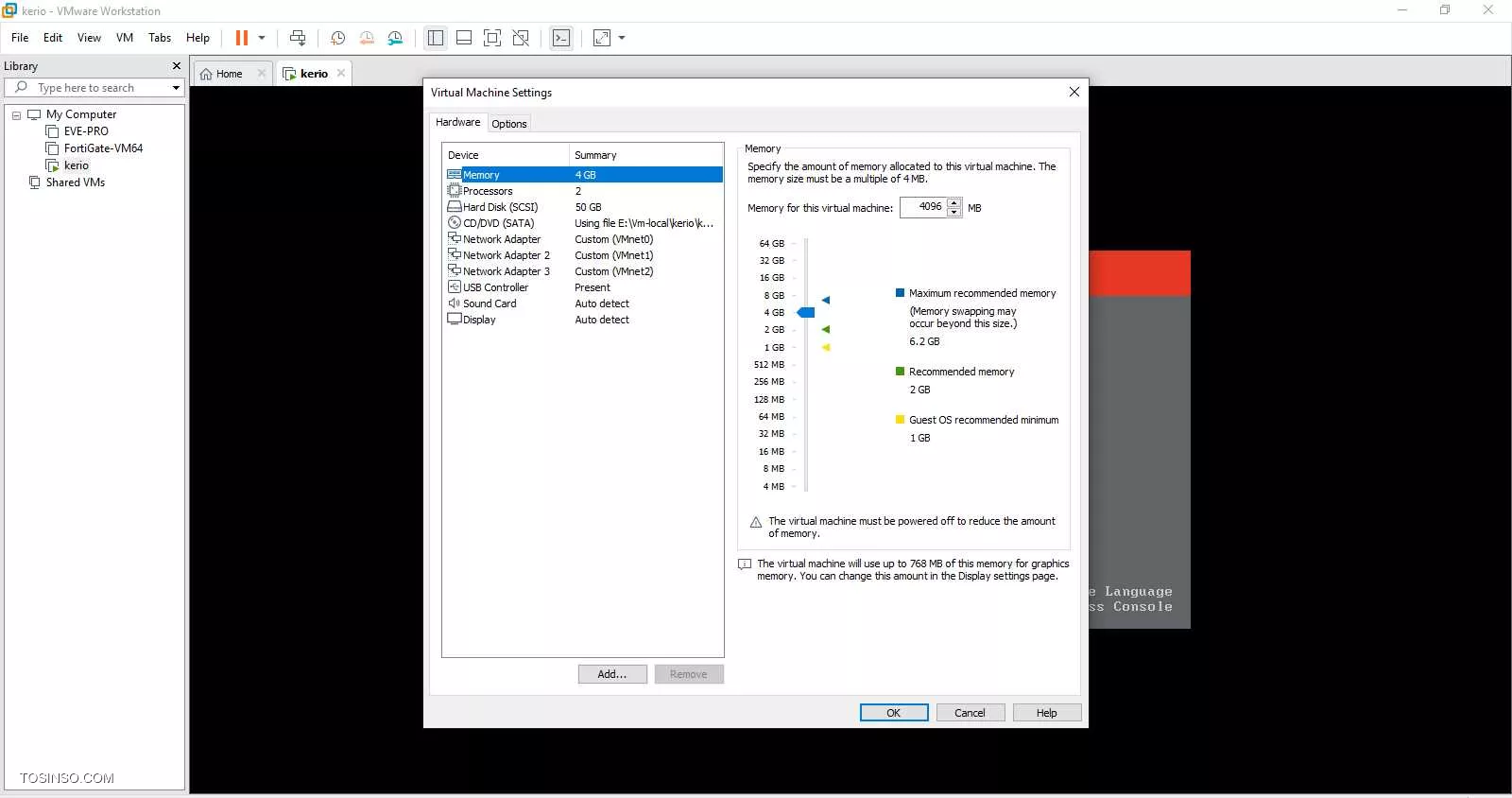Image resolution: width=1512 pixels, height=798 pixels.
Task: Select Network Adapter 3 device
Action: 584,271
